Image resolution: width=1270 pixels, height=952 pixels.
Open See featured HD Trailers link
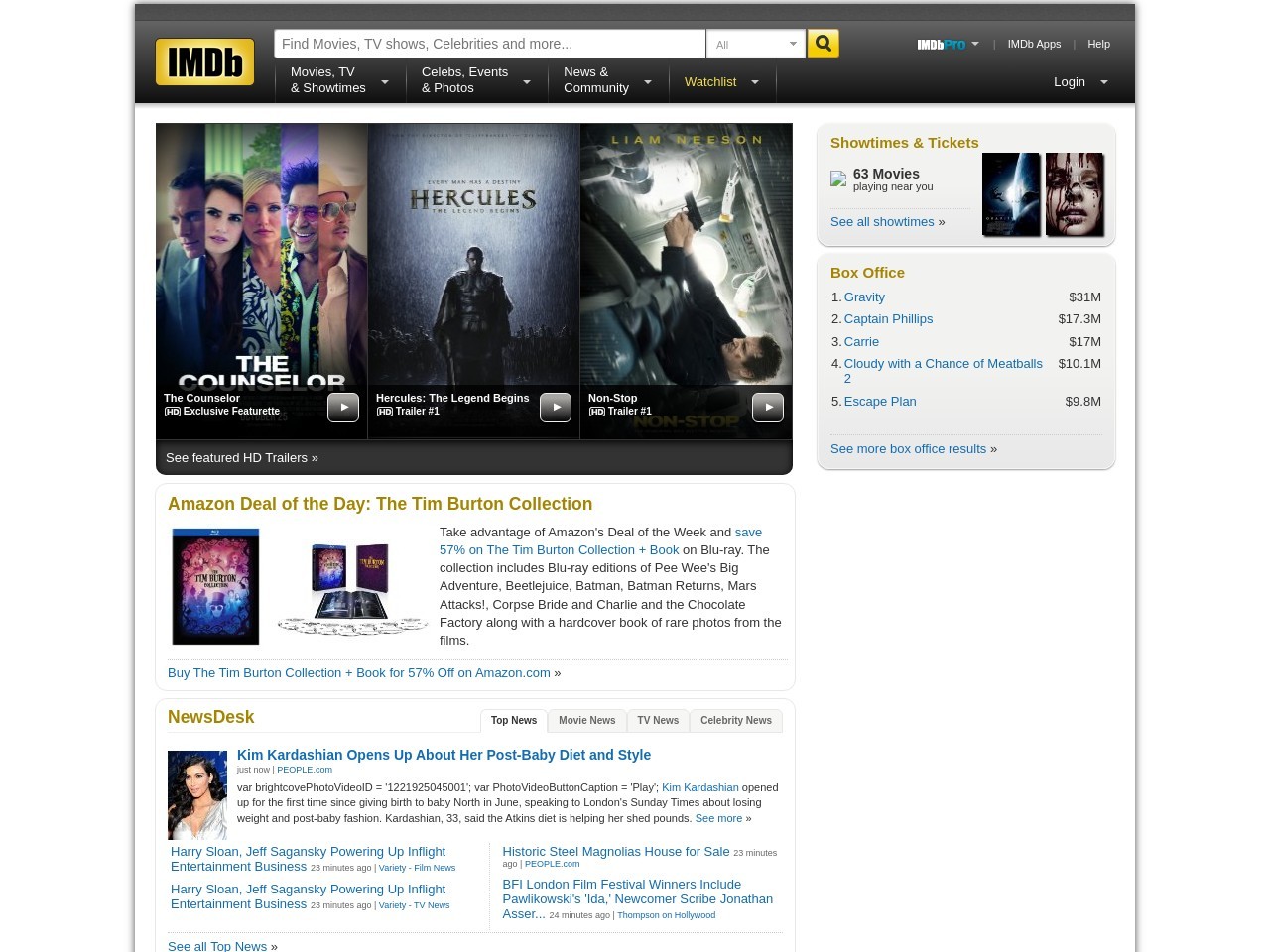tap(242, 458)
